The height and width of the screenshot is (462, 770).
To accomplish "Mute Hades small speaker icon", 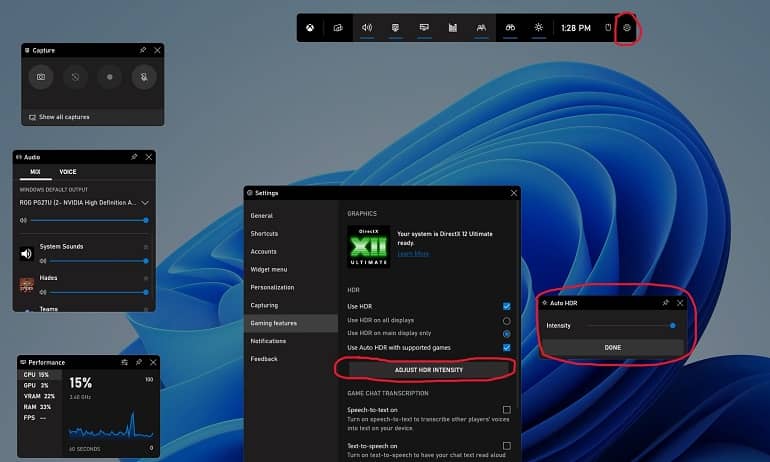I will pos(43,292).
